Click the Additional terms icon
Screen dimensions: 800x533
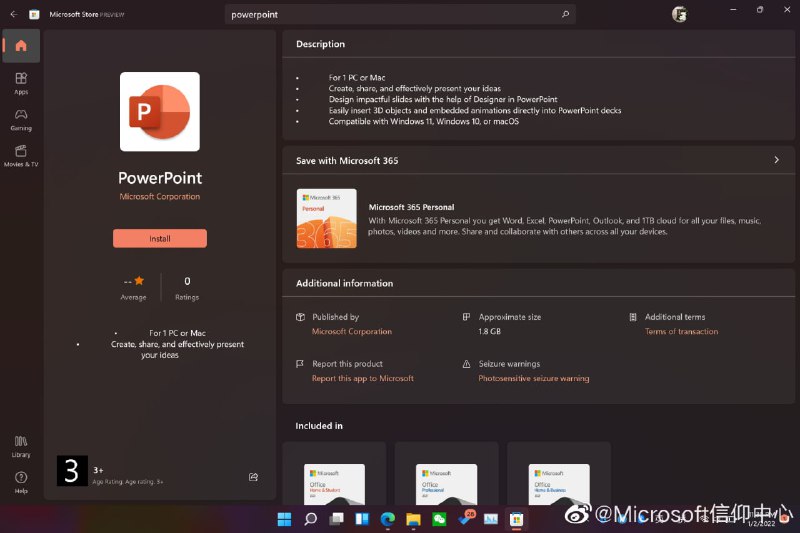click(x=633, y=317)
